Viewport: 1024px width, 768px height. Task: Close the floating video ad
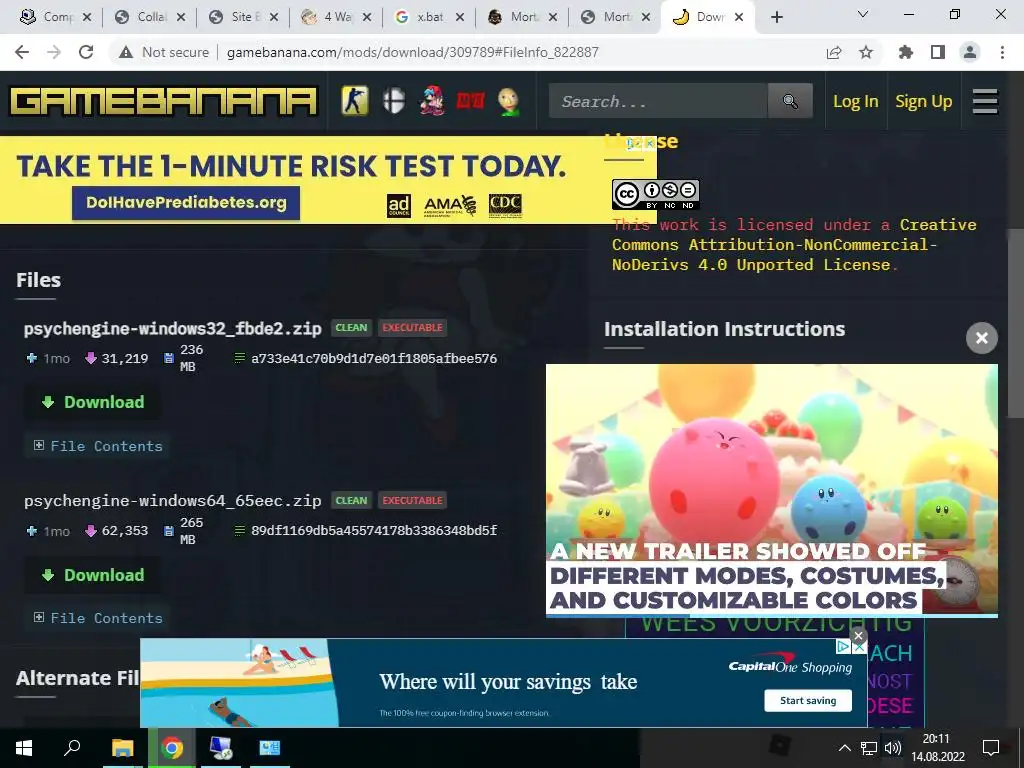(982, 338)
